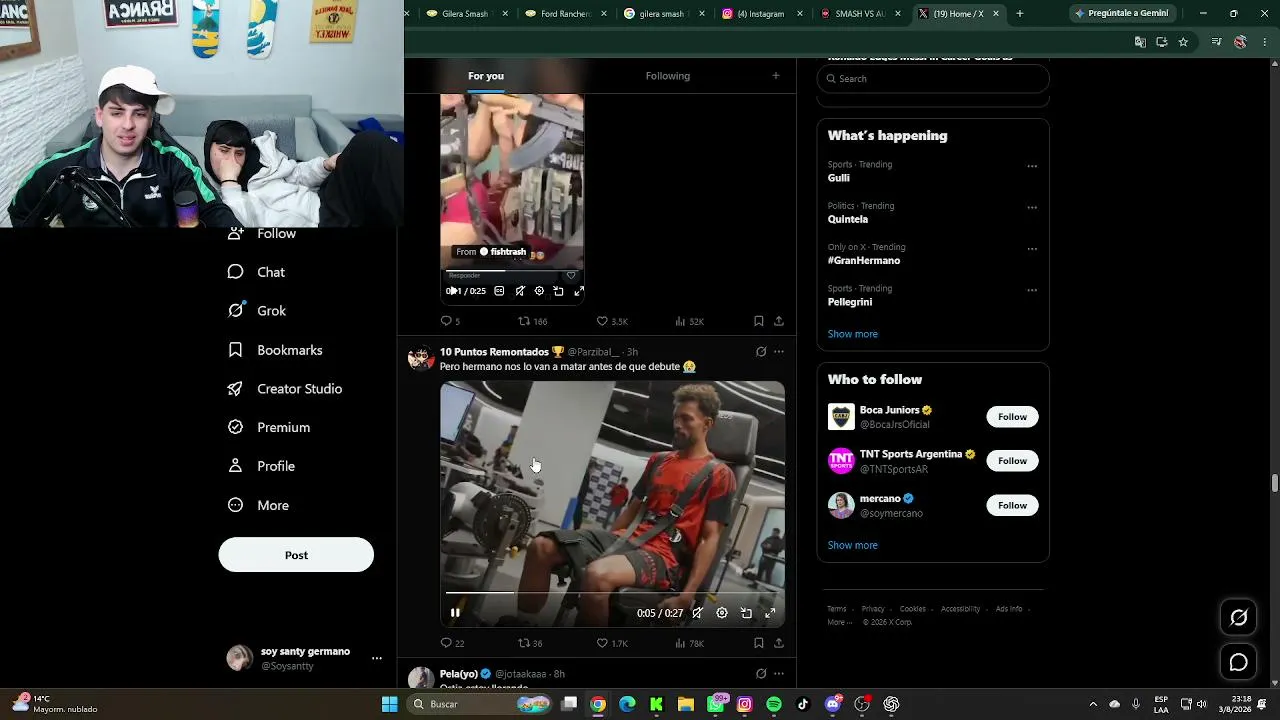Viewport: 1280px width, 720px height.
Task: Add a new timeline tab with plus
Action: click(x=776, y=76)
